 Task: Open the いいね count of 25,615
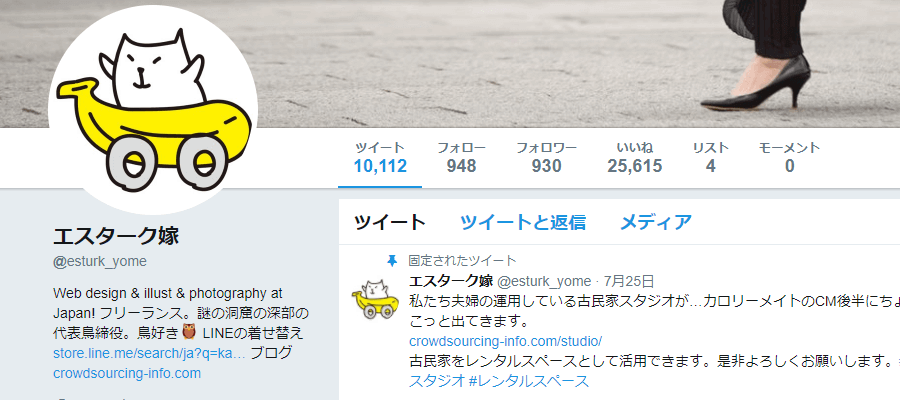[x=635, y=158]
